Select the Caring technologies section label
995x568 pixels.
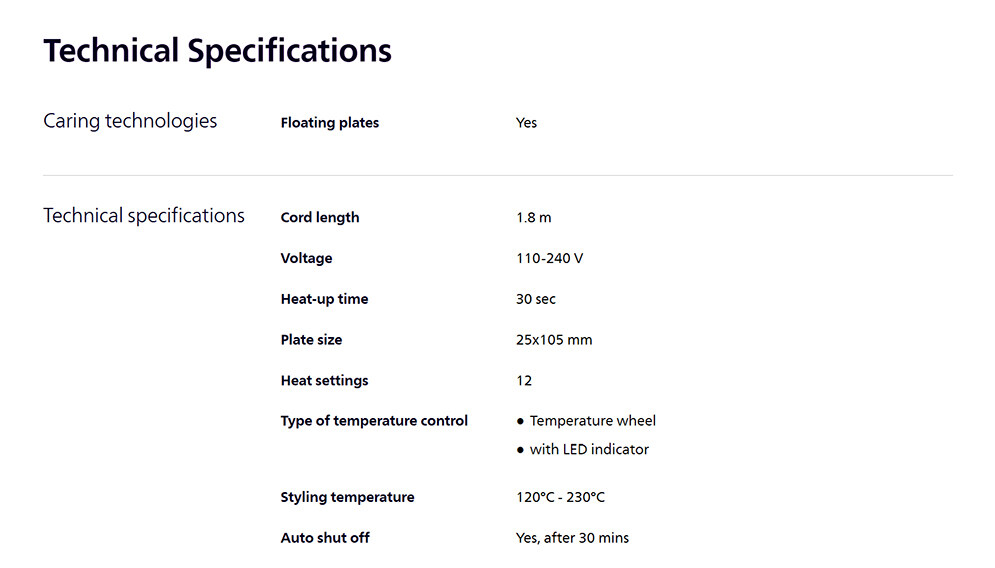tap(130, 121)
